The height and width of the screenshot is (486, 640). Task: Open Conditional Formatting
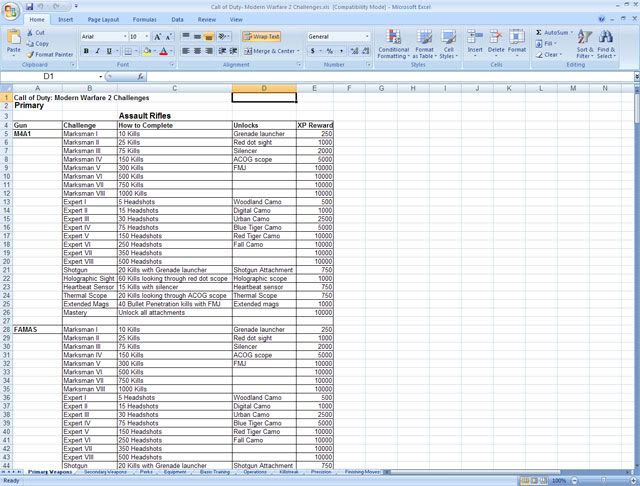393,44
